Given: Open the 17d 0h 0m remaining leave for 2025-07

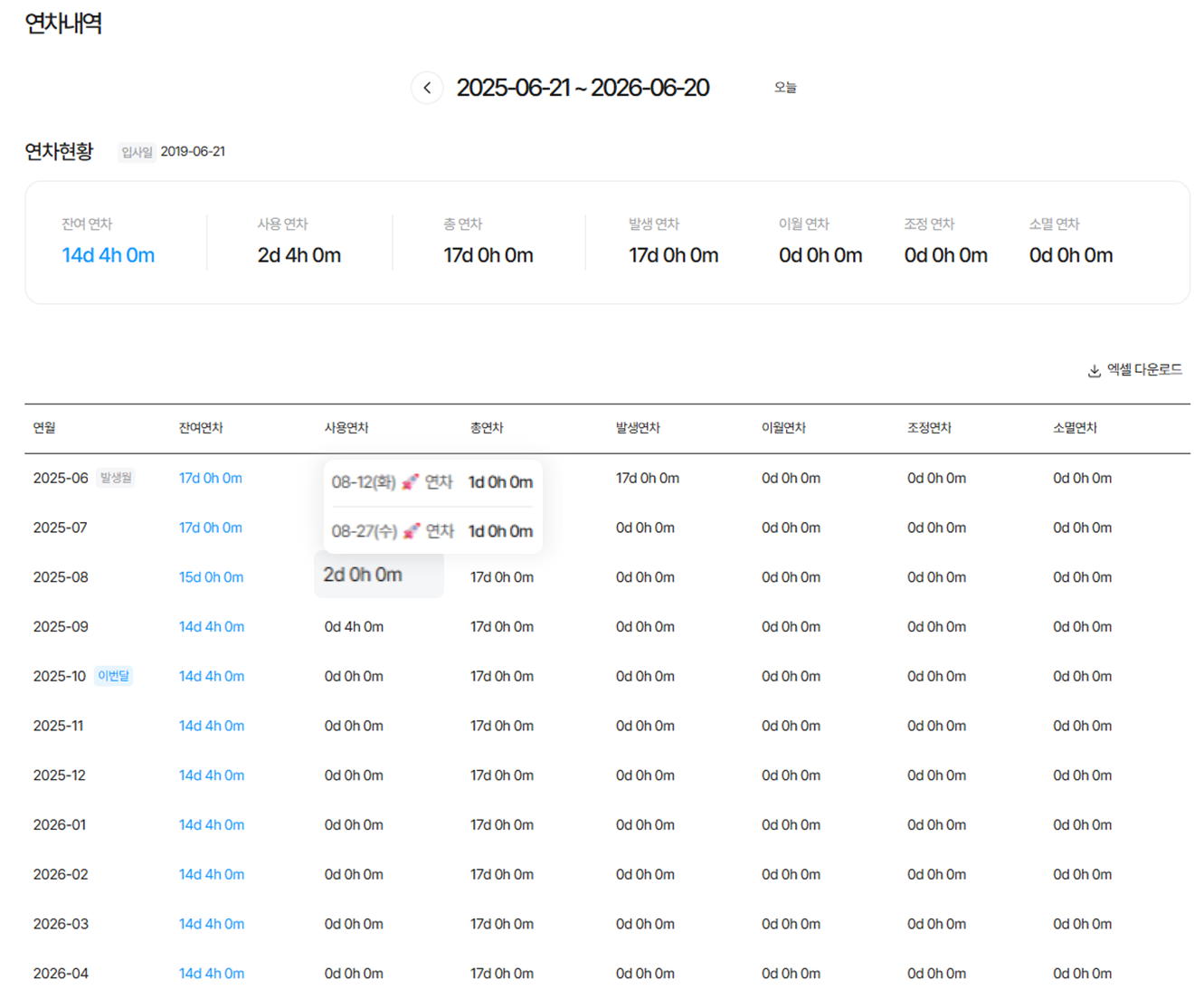Looking at the screenshot, I should click(x=210, y=528).
